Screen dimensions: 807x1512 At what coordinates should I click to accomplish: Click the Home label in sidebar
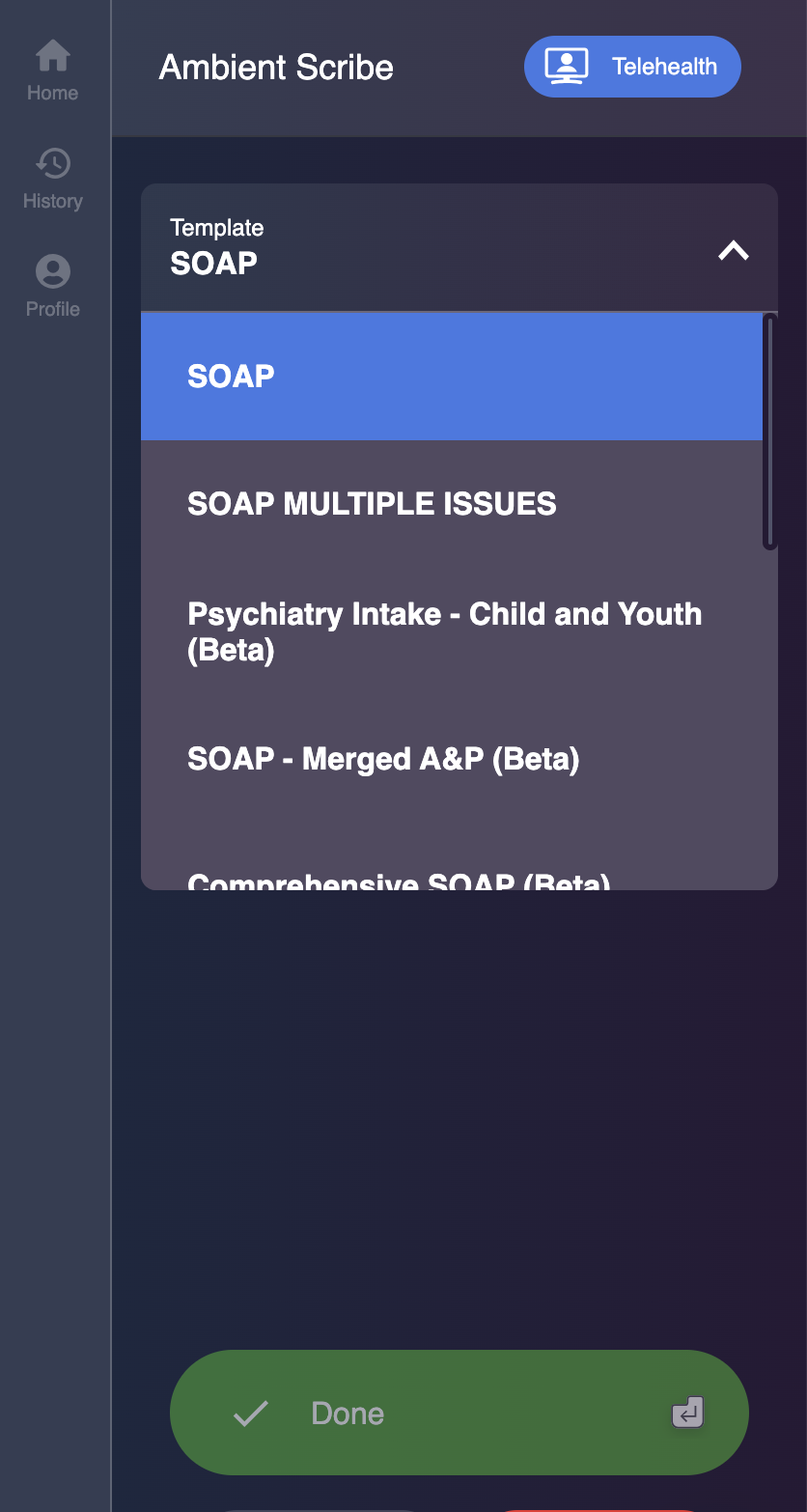pos(53,94)
